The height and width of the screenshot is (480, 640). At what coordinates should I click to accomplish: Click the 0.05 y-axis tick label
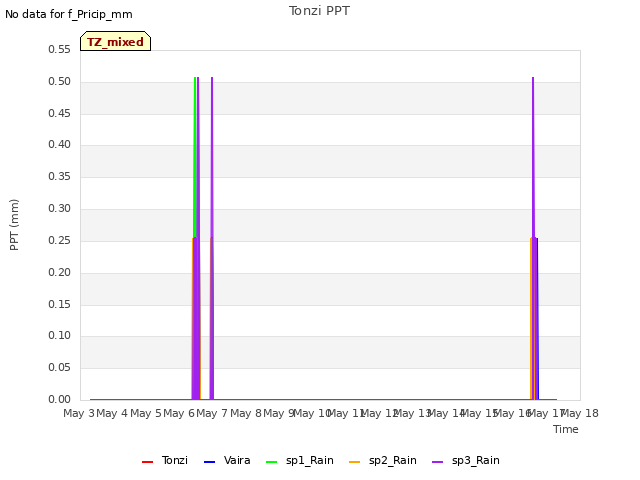click(59, 367)
